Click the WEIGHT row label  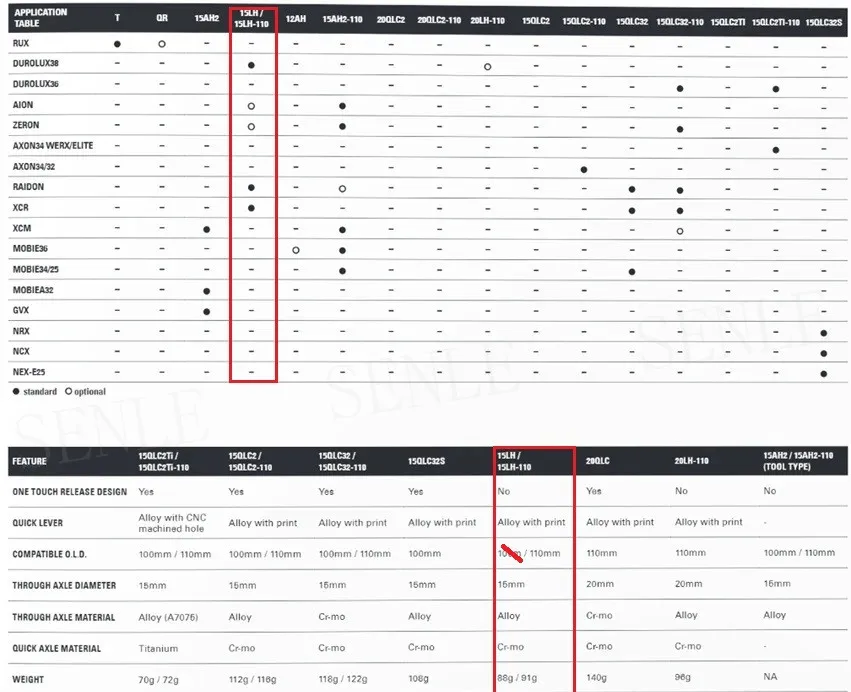coord(28,679)
